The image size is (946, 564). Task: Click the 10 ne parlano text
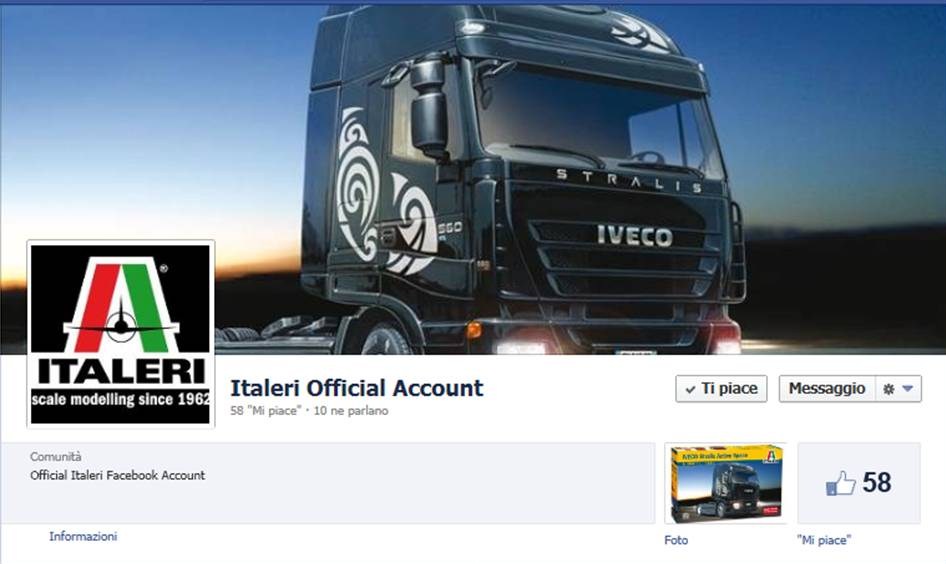click(x=351, y=411)
